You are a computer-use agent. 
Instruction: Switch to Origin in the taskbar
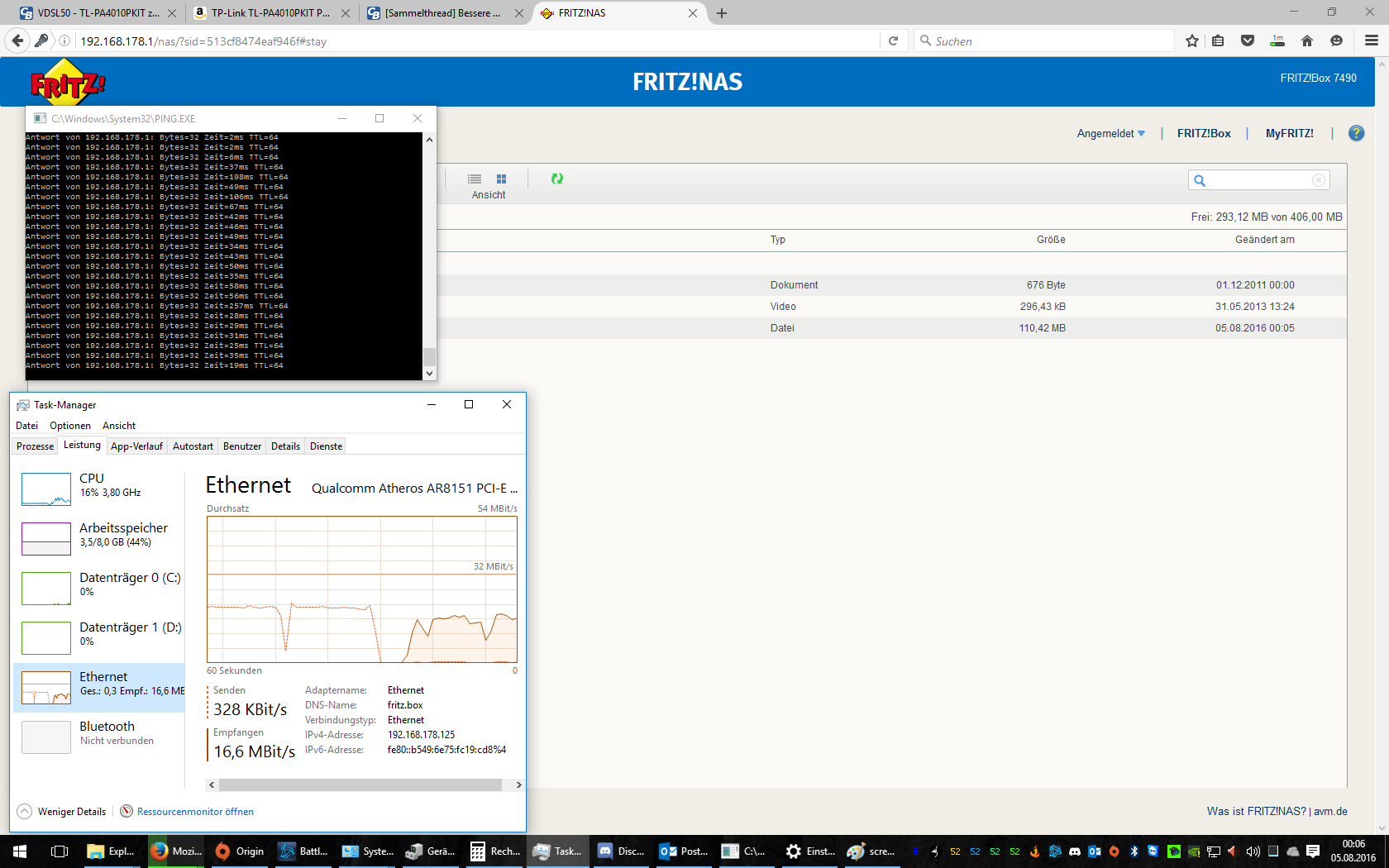239,851
